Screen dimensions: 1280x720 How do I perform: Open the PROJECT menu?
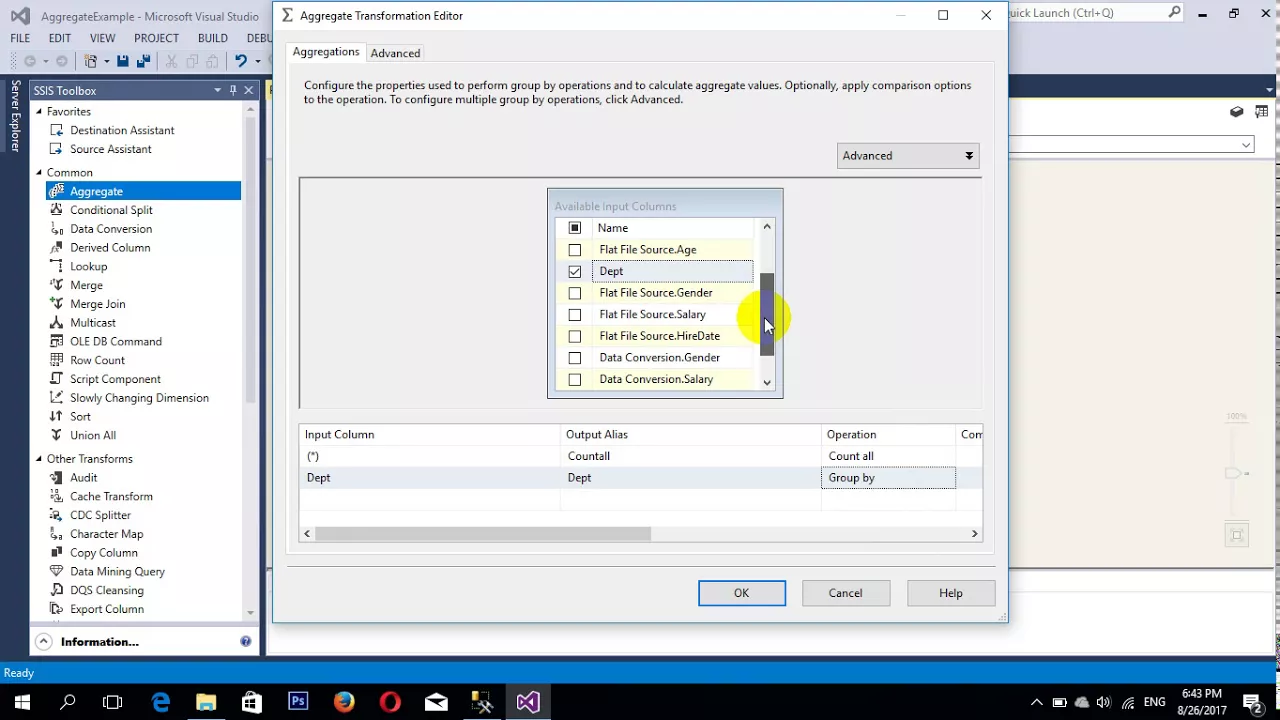(x=156, y=38)
